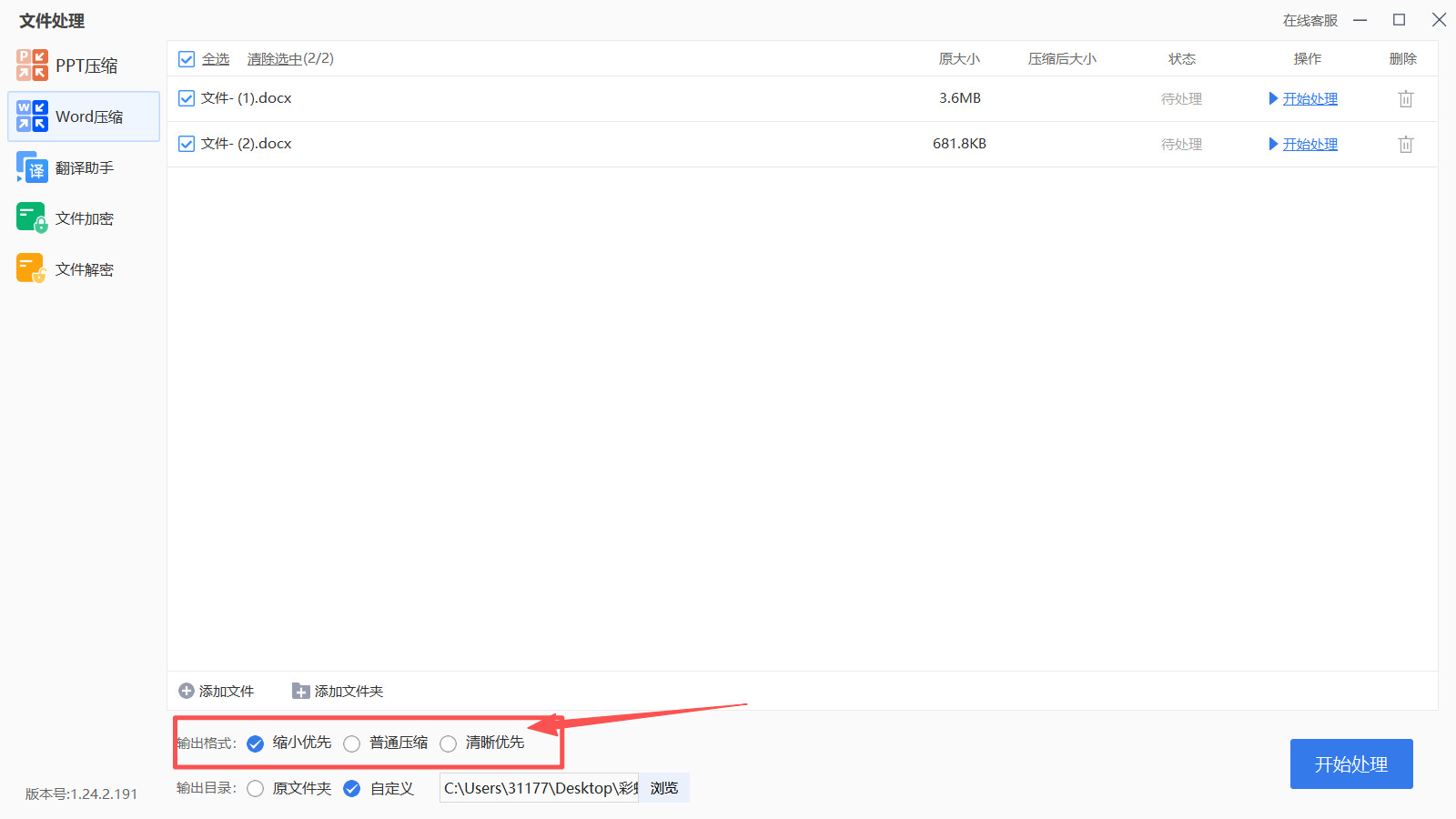Click 浏览 to browse output folder
Viewport: 1456px width, 819px height.
pos(664,788)
